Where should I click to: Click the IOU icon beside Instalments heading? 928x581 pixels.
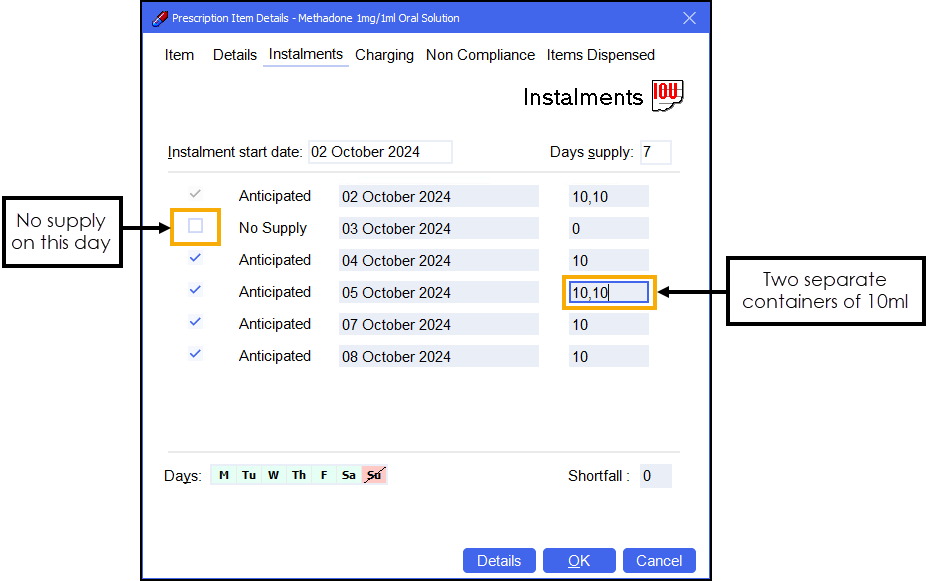[x=667, y=96]
